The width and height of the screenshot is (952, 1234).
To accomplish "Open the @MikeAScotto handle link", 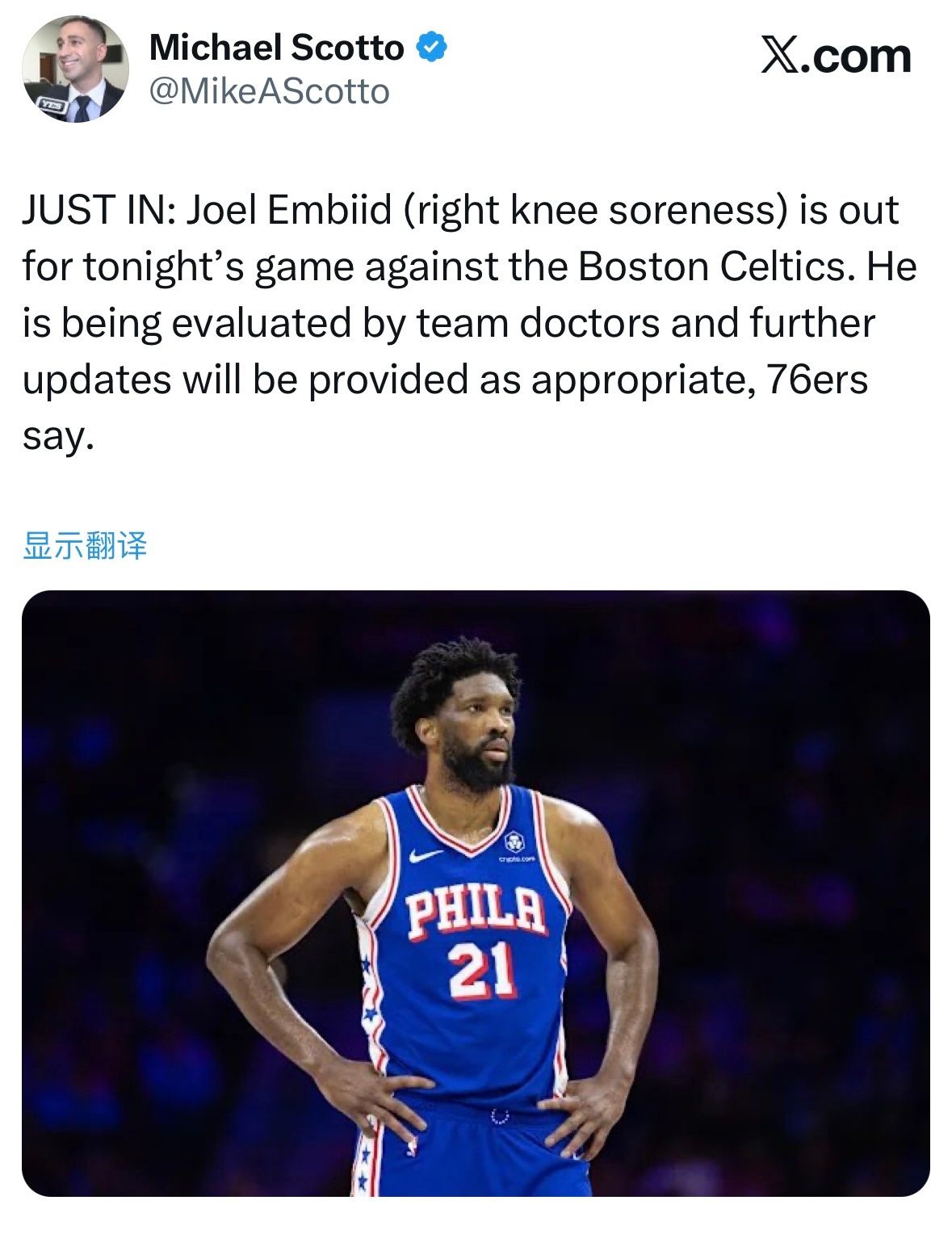I will click(x=270, y=92).
